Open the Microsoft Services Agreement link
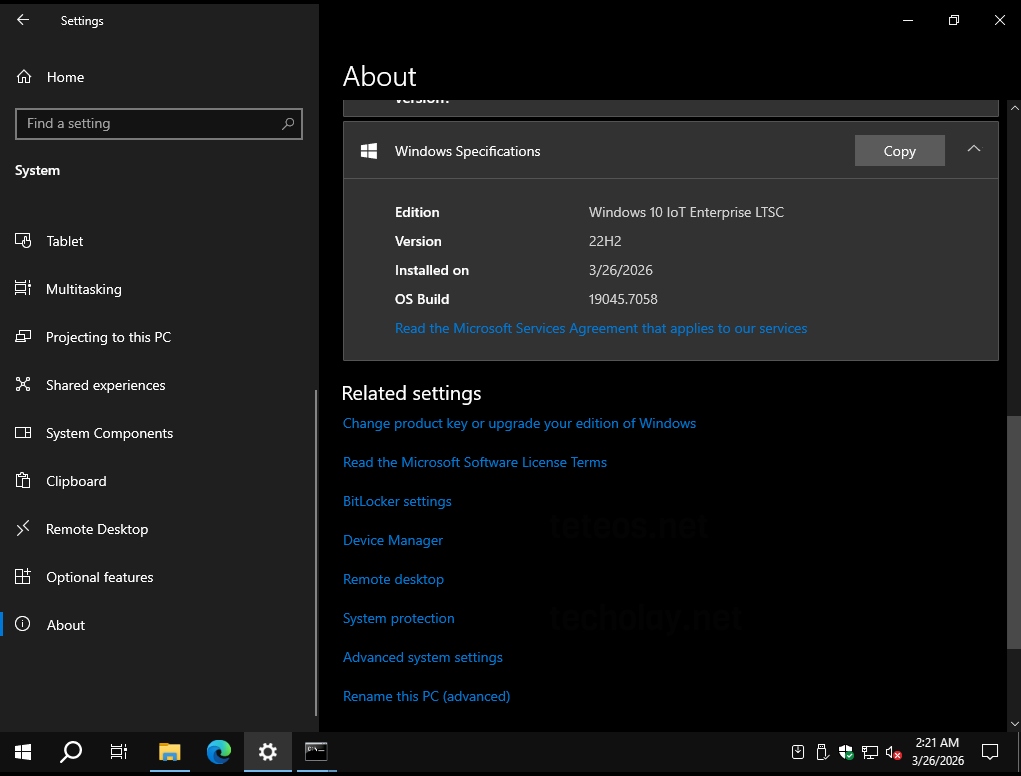Viewport: 1021px width, 776px height. coord(601,328)
